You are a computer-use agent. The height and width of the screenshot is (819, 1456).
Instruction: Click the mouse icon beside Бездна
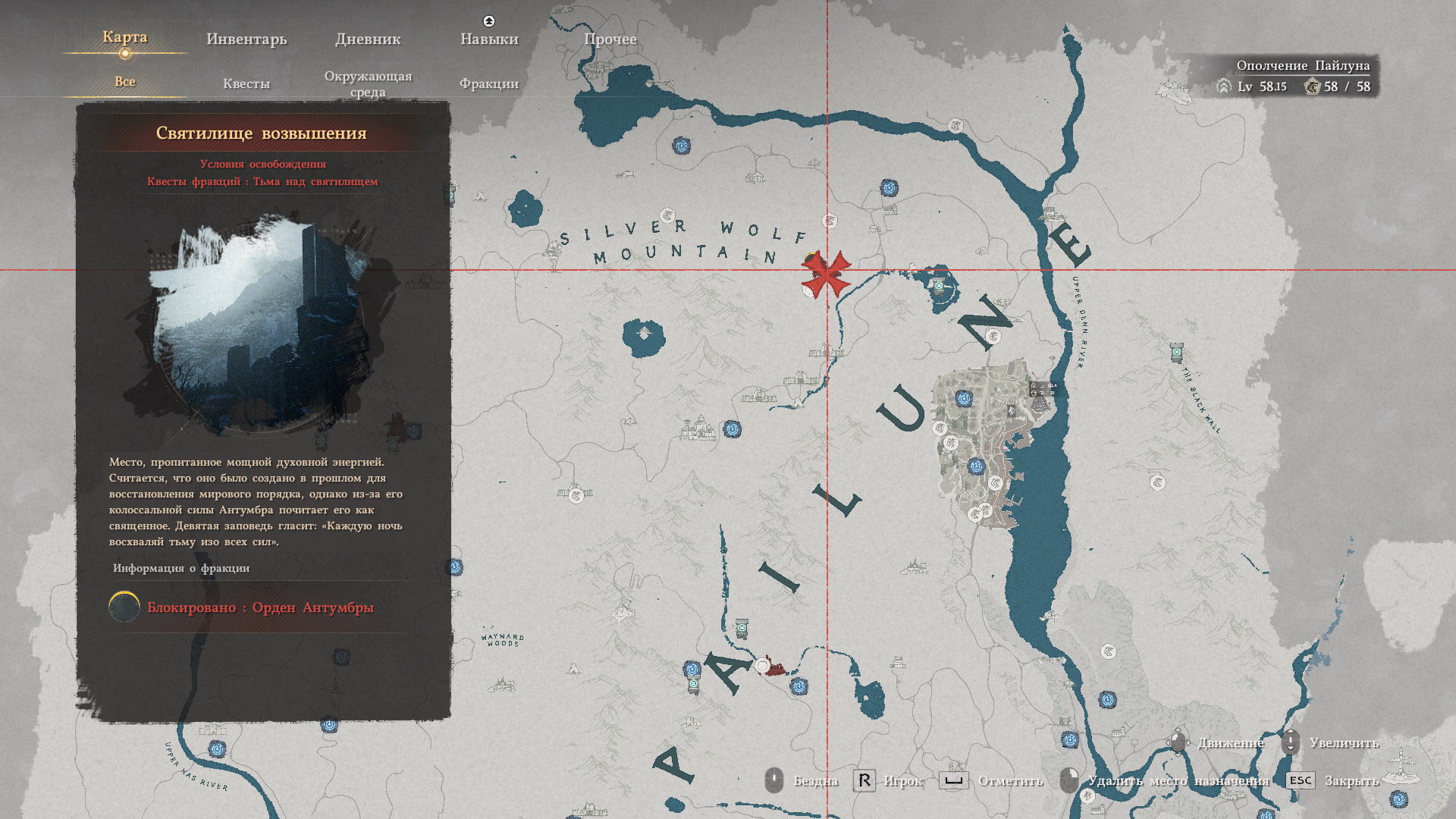click(773, 780)
